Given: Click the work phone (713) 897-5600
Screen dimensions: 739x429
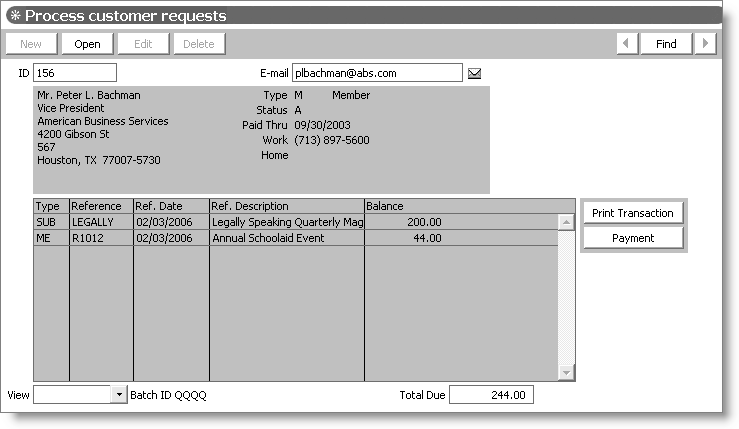Looking at the screenshot, I should click(x=332, y=140).
